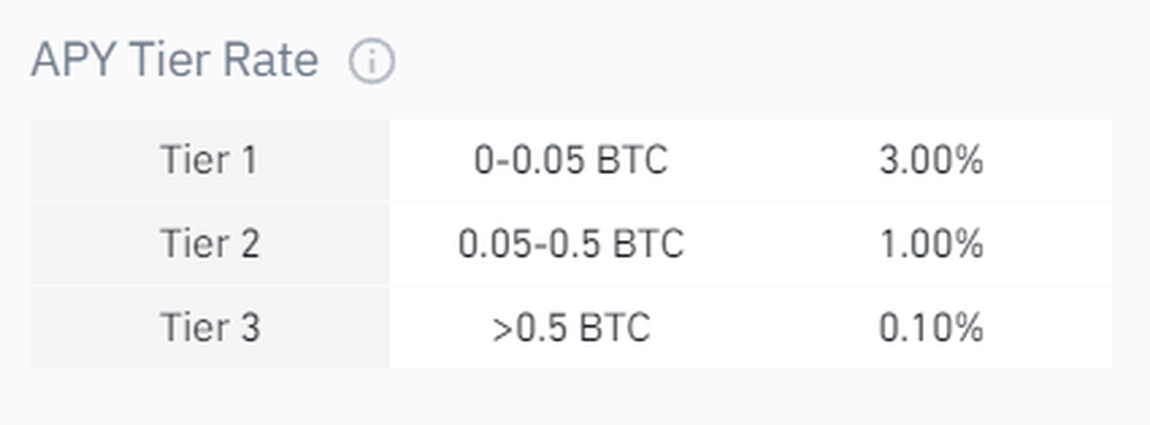Viewport: 1150px width, 425px height.
Task: Click the info icon beside APY Tier Rate
Action: pyautogui.click(x=371, y=62)
